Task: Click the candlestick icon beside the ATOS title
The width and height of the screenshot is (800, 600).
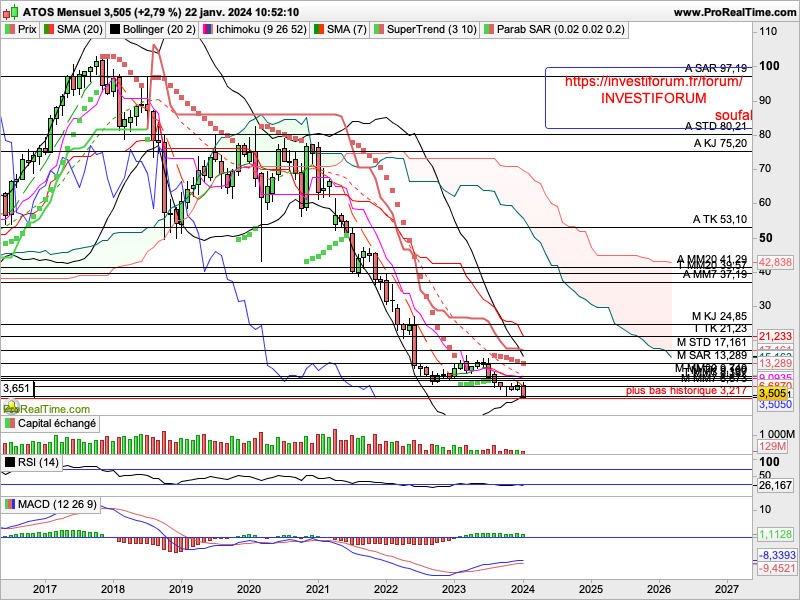Action: click(11, 11)
